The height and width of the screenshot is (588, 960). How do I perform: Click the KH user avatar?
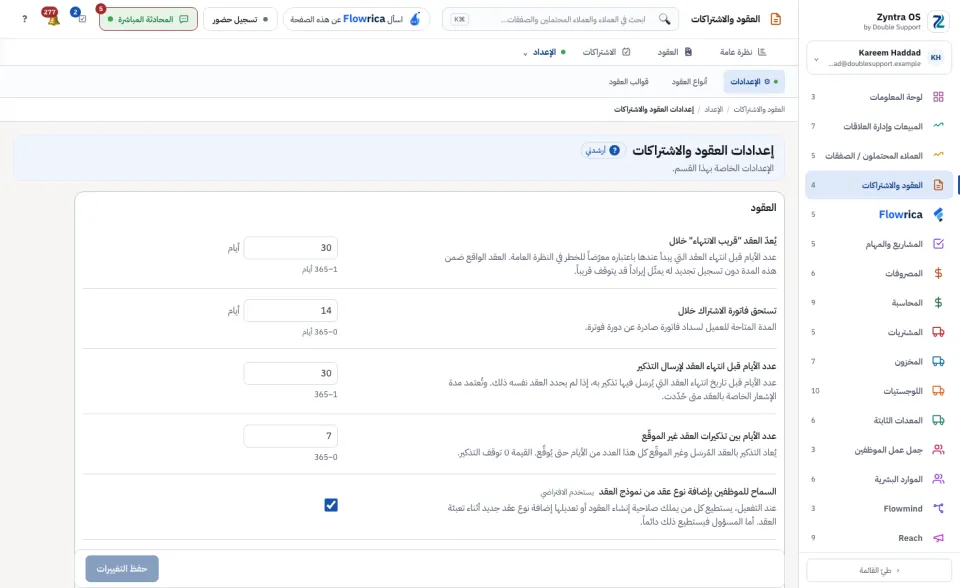936,58
